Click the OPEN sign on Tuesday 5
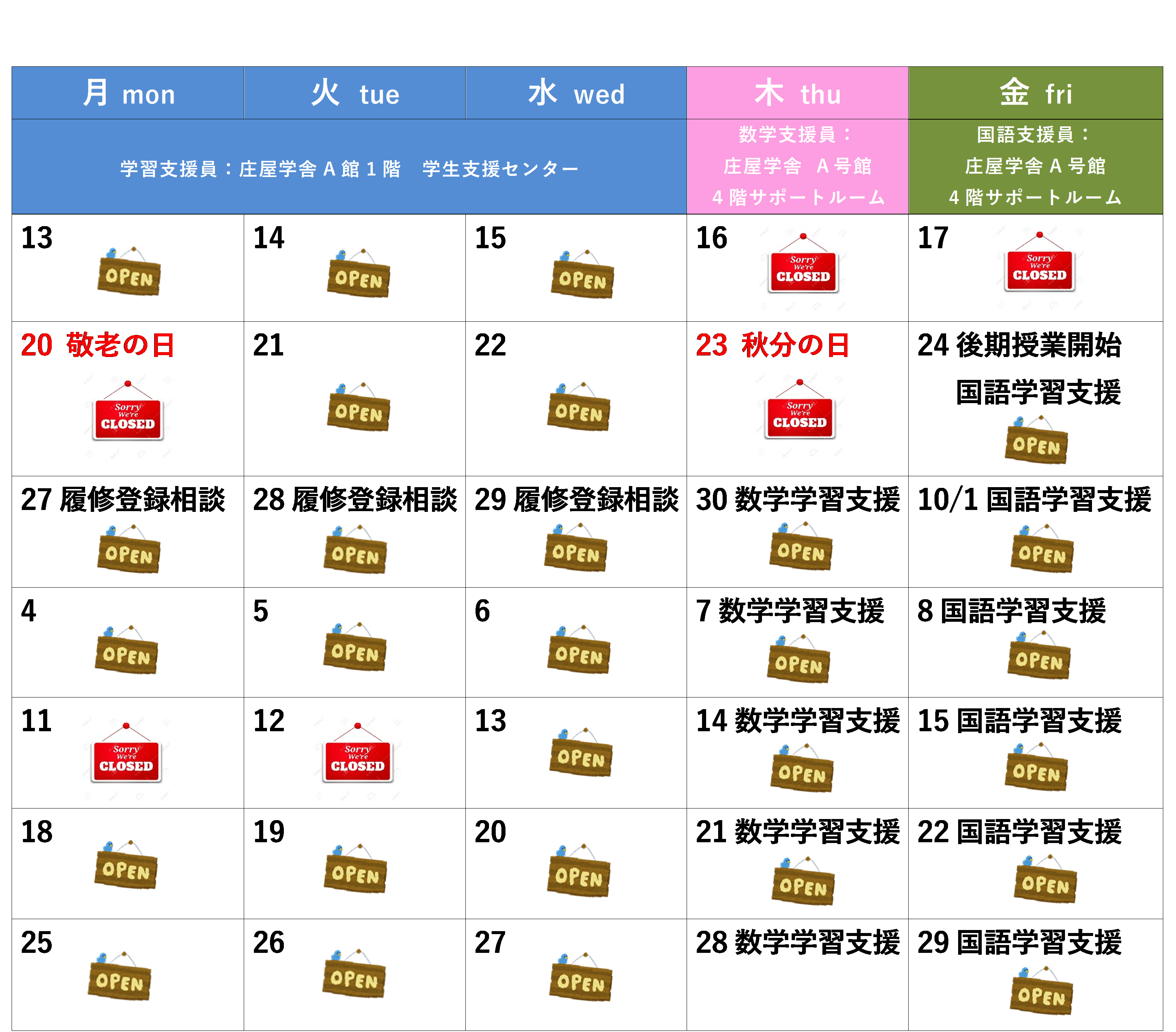Viewport: 1176px width, 1032px height. point(354,646)
